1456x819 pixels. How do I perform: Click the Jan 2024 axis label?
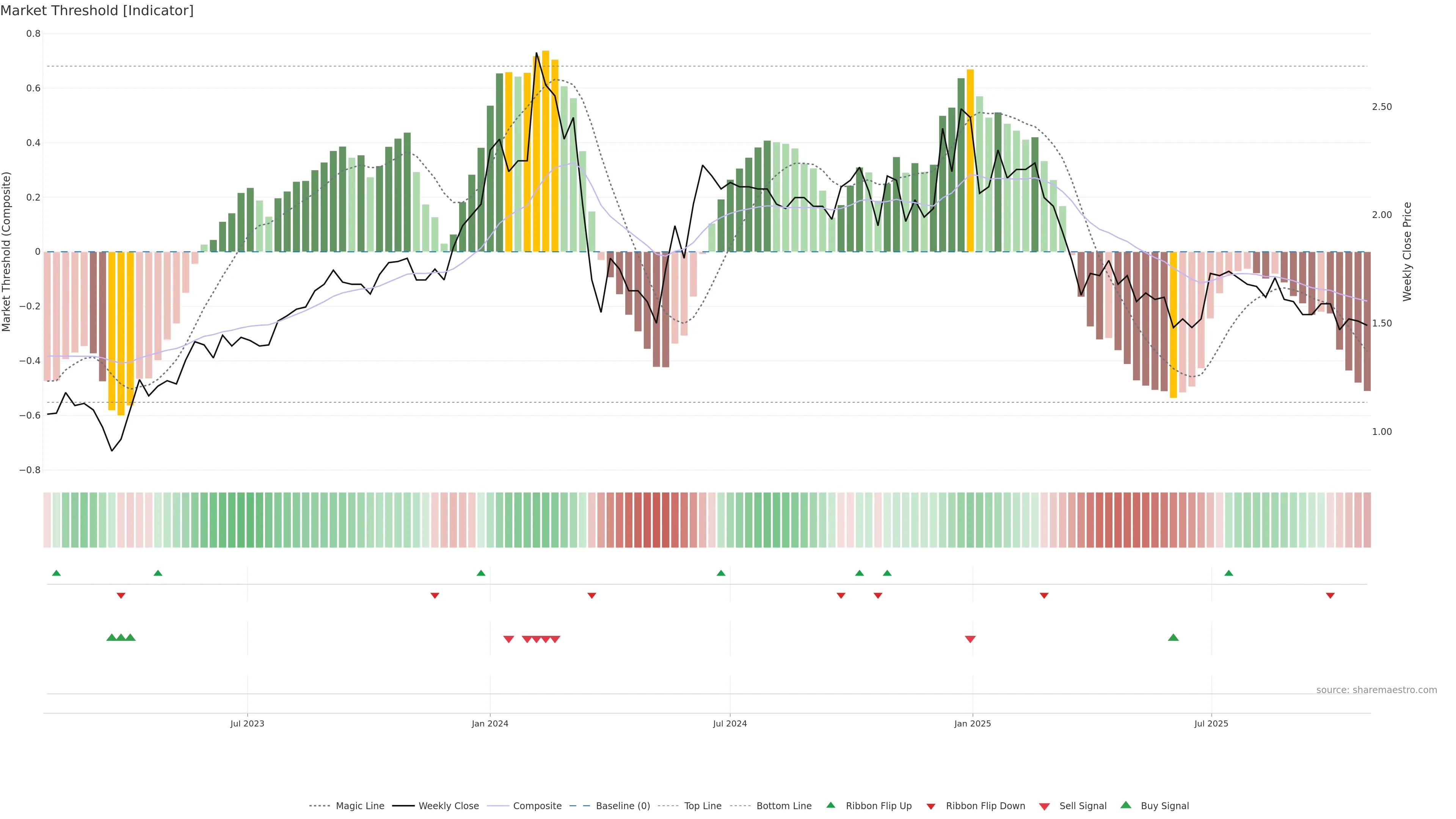pos(490,723)
